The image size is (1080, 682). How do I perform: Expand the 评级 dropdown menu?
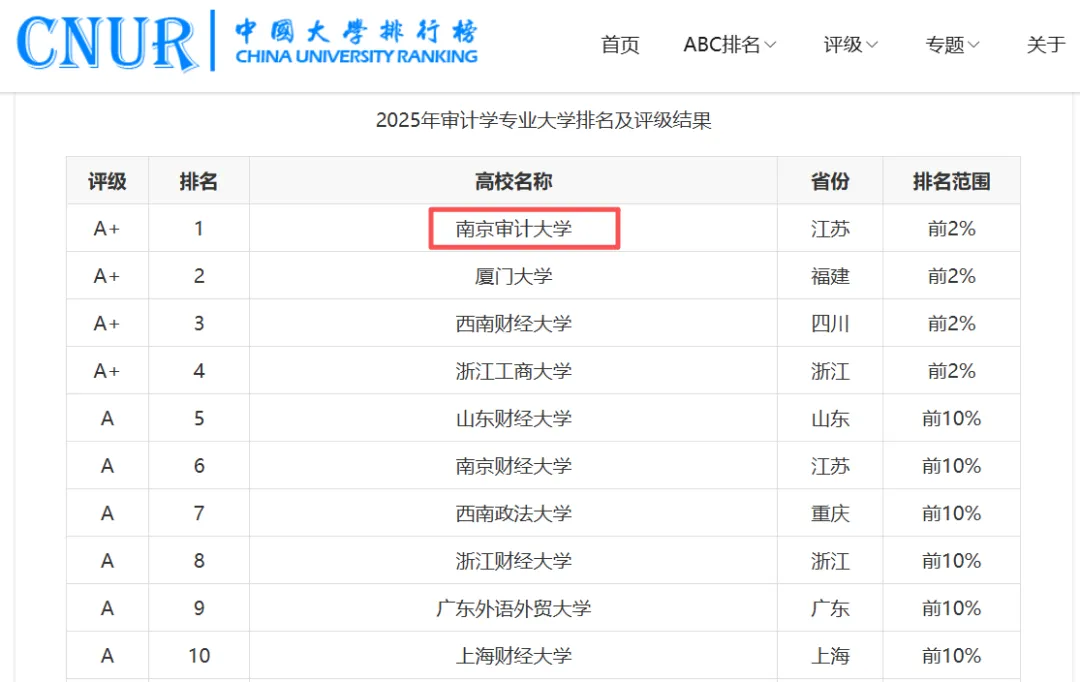tap(851, 45)
